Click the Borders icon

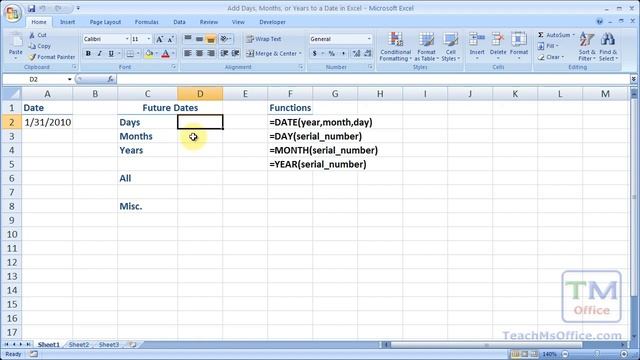(130, 53)
